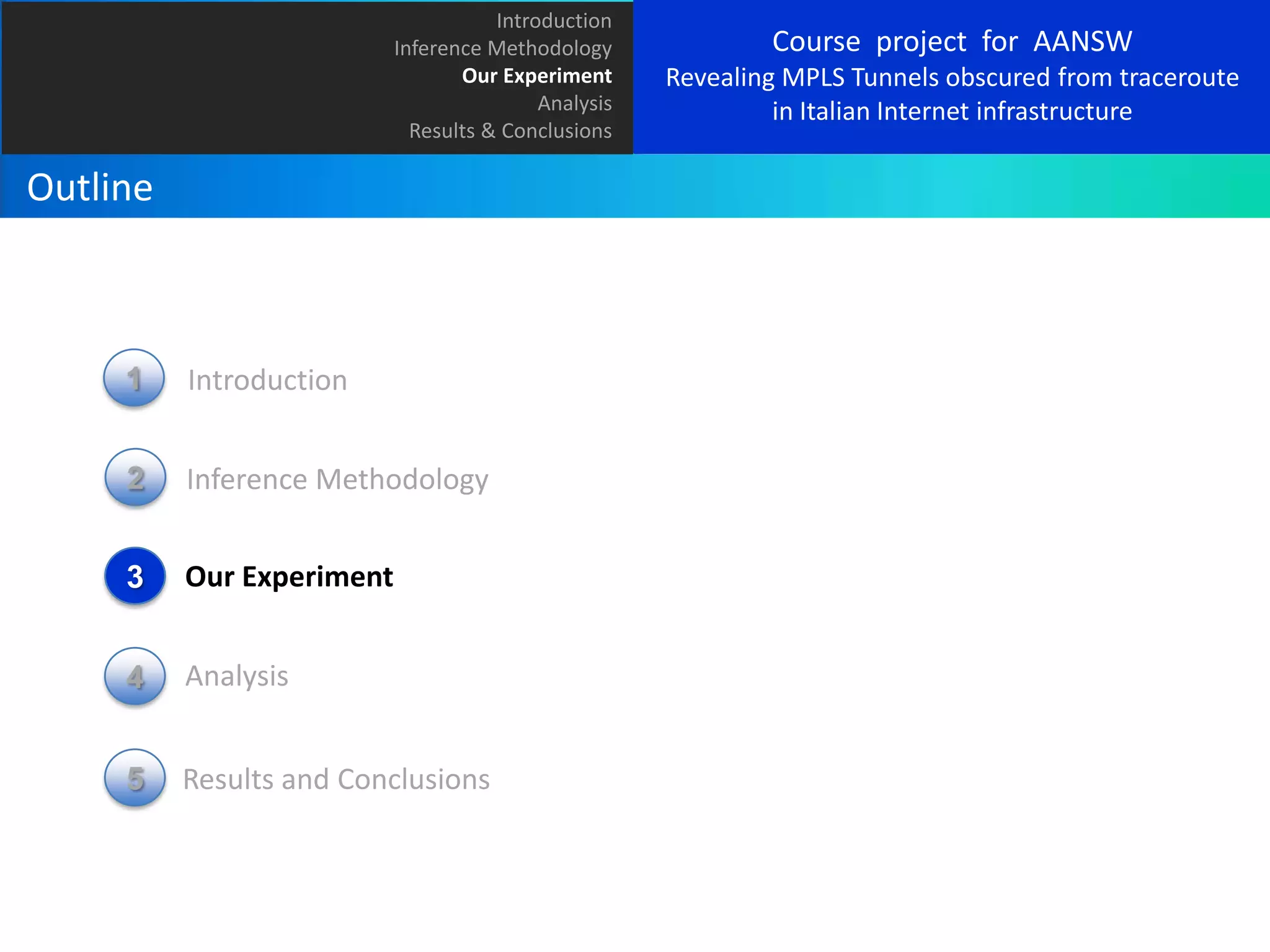Open Introduction in the header navigation

(554, 20)
